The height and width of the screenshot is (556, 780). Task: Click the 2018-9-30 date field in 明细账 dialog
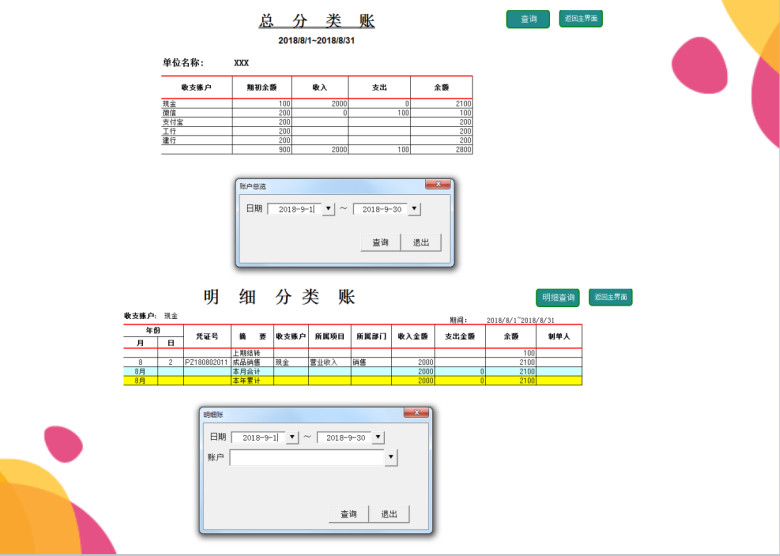[x=344, y=438]
